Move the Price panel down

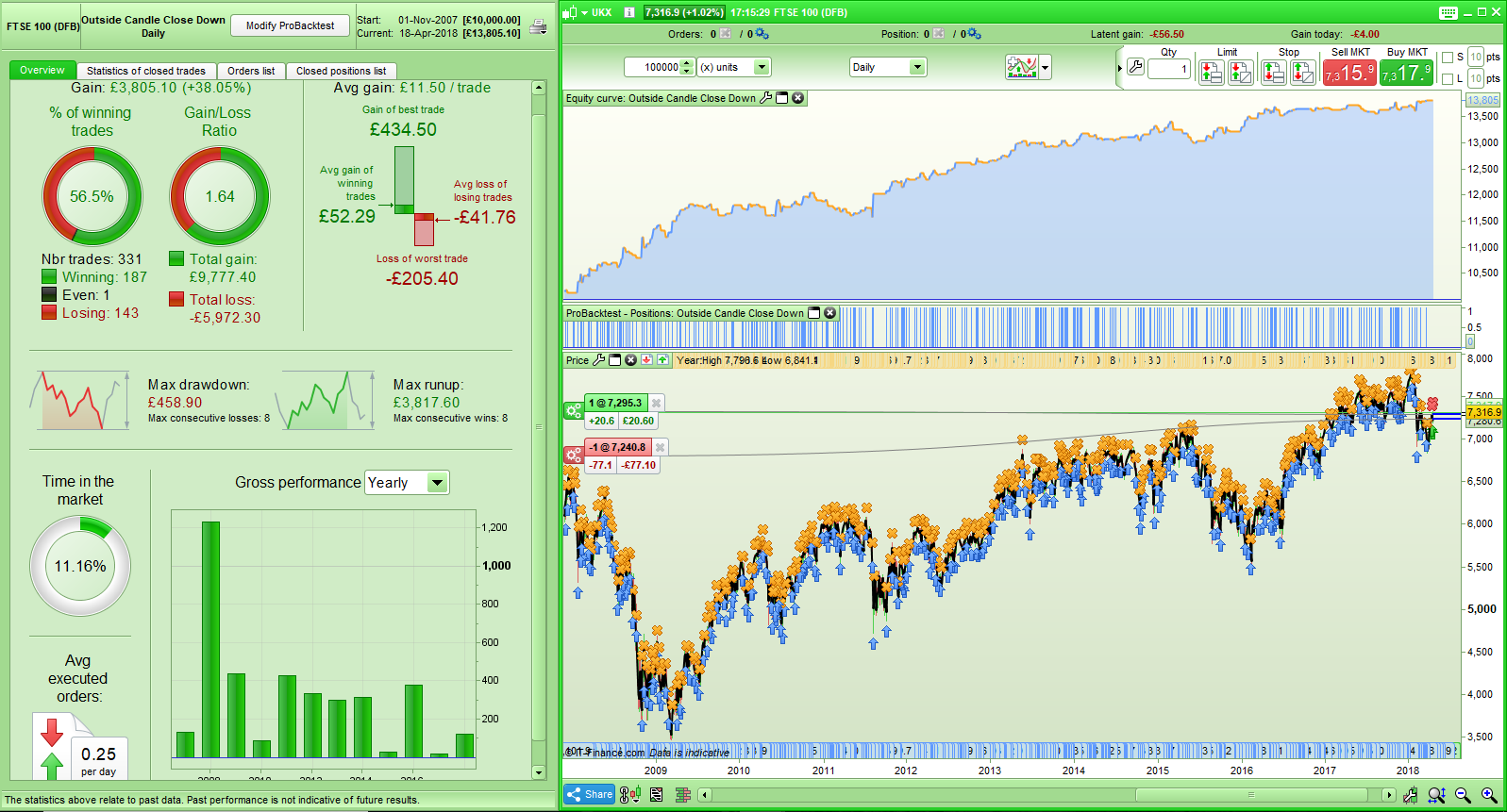(646, 360)
